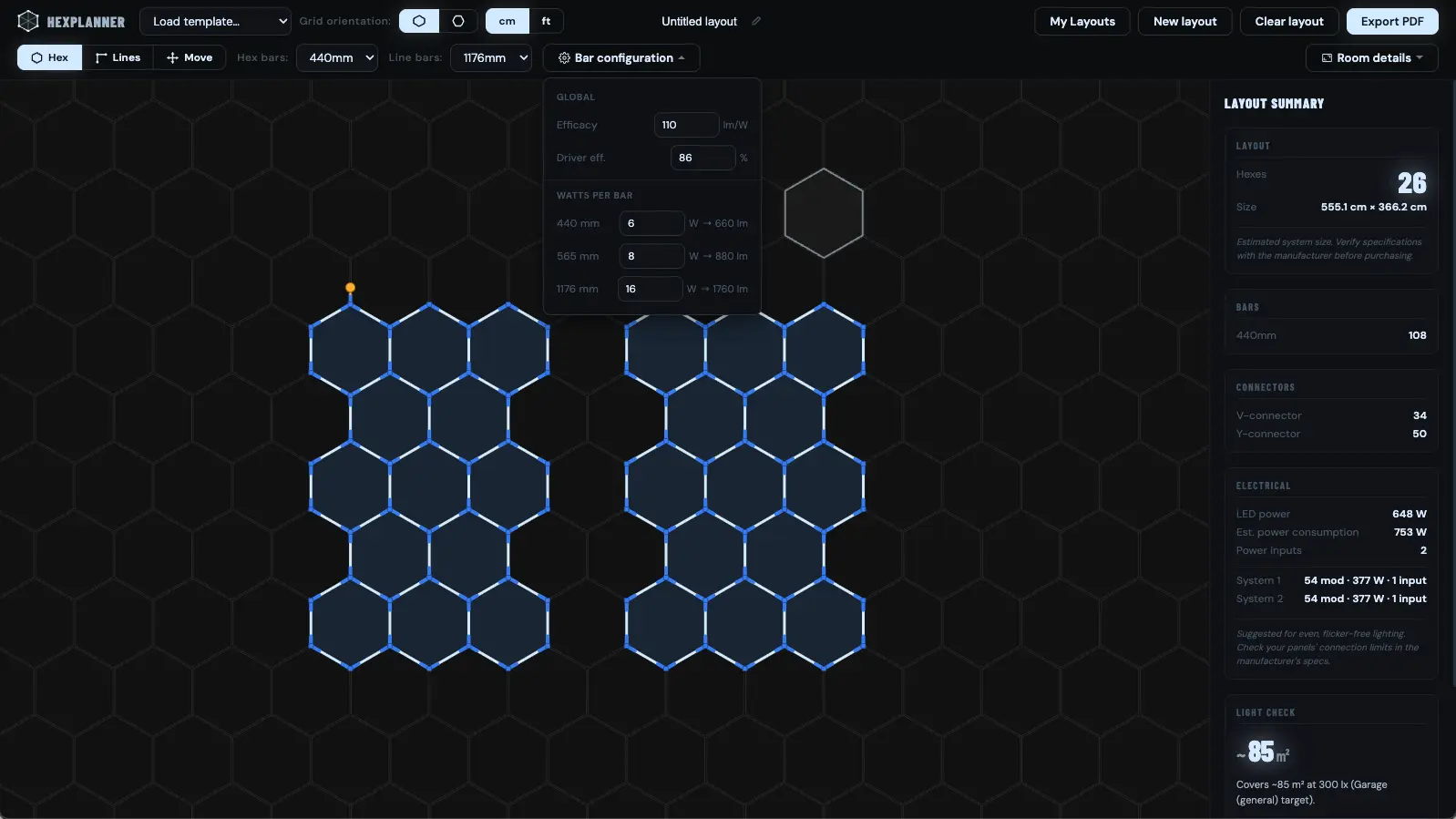This screenshot has width=1456, height=819.
Task: Click the pencil icon to rename layout
Action: [x=756, y=21]
